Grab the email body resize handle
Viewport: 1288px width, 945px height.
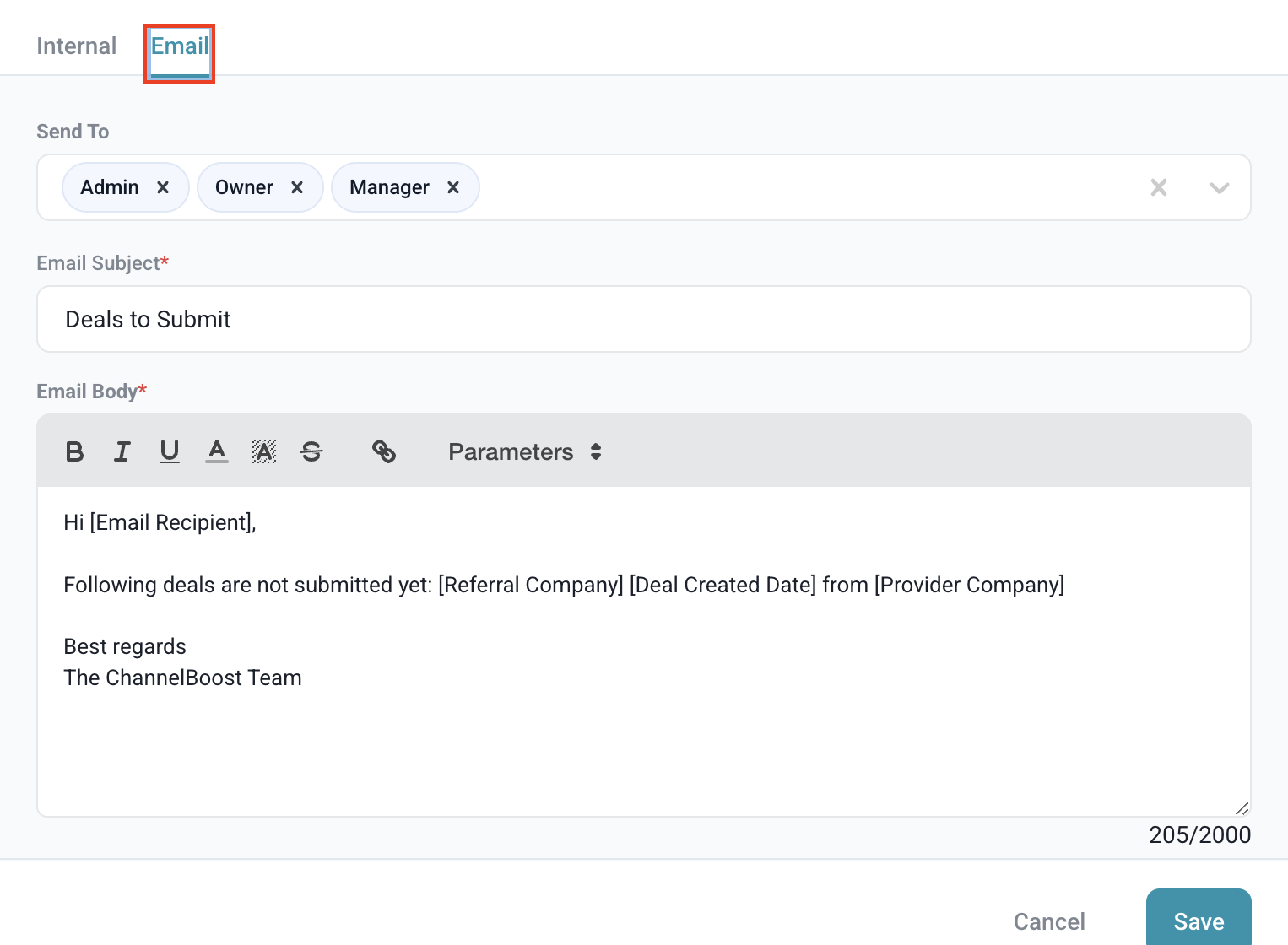pyautogui.click(x=1242, y=808)
